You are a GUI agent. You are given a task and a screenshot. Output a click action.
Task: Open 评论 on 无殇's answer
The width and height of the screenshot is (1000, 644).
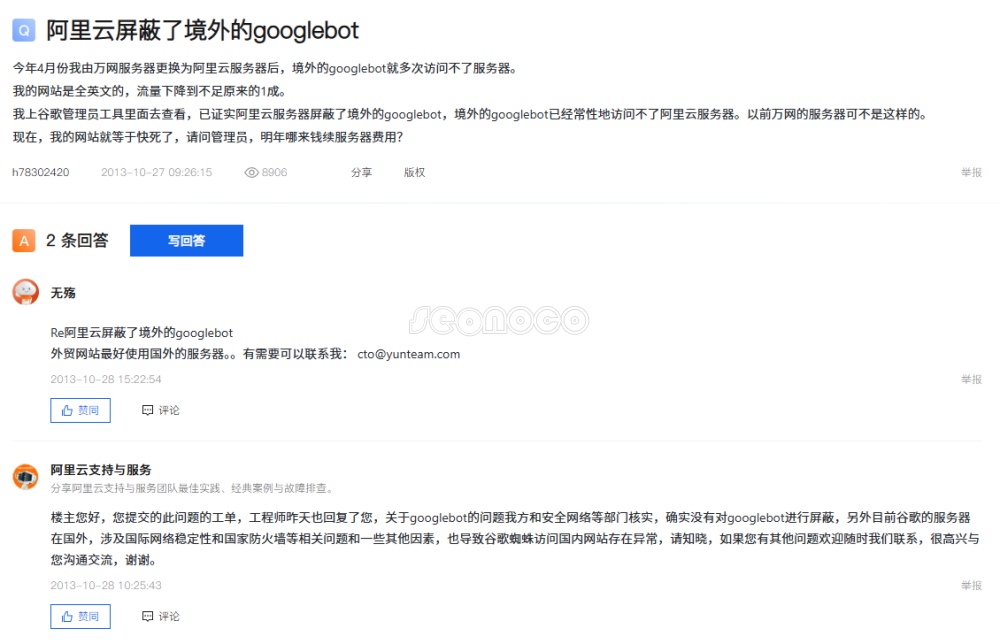pos(161,410)
